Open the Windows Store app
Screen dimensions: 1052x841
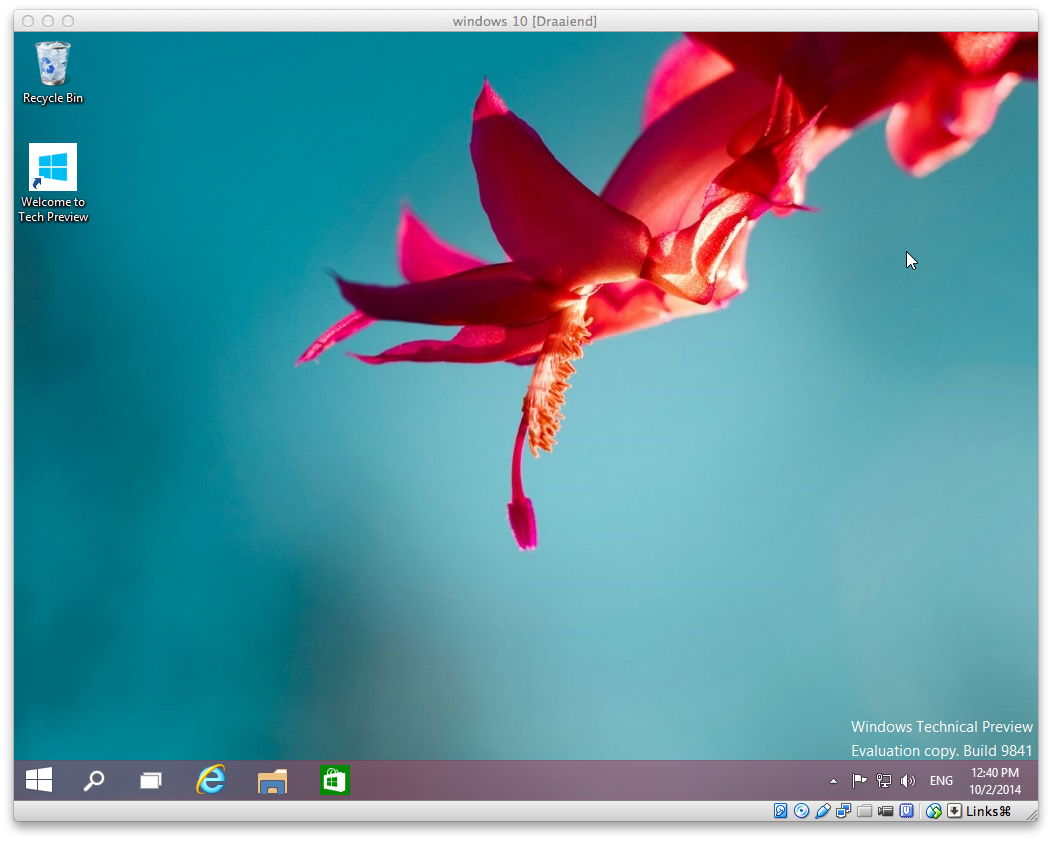334,781
